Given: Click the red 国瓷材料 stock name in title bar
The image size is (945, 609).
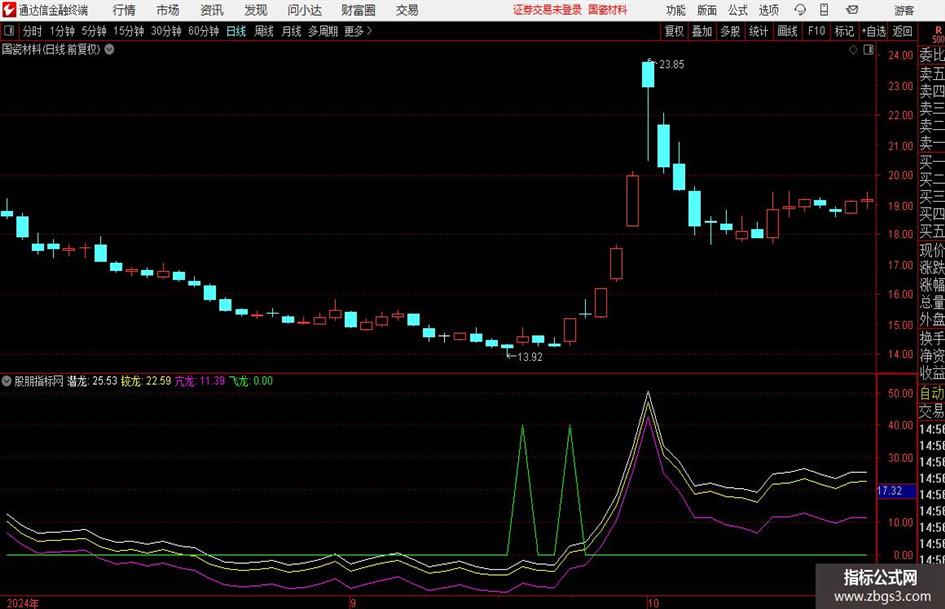Looking at the screenshot, I should point(608,10).
